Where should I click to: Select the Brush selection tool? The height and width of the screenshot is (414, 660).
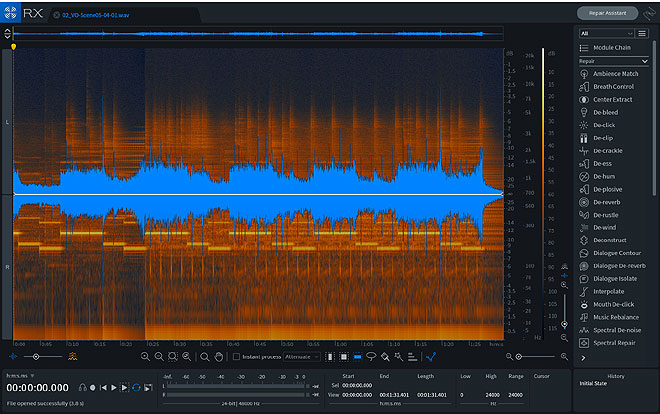point(385,357)
